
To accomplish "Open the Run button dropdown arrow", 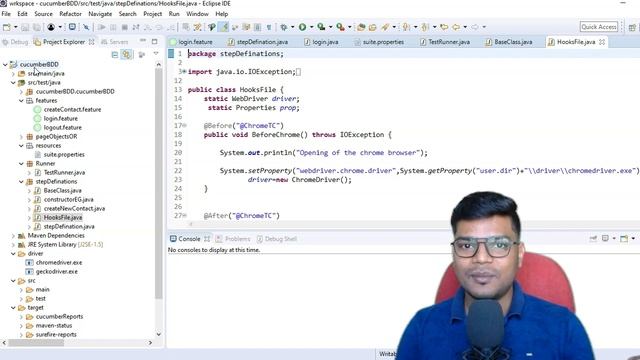I will 311,27.
